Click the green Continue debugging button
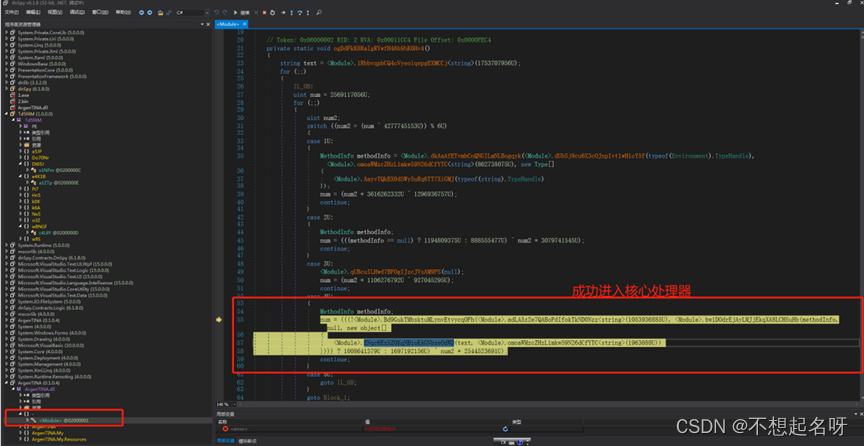The image size is (864, 446). coord(241,12)
